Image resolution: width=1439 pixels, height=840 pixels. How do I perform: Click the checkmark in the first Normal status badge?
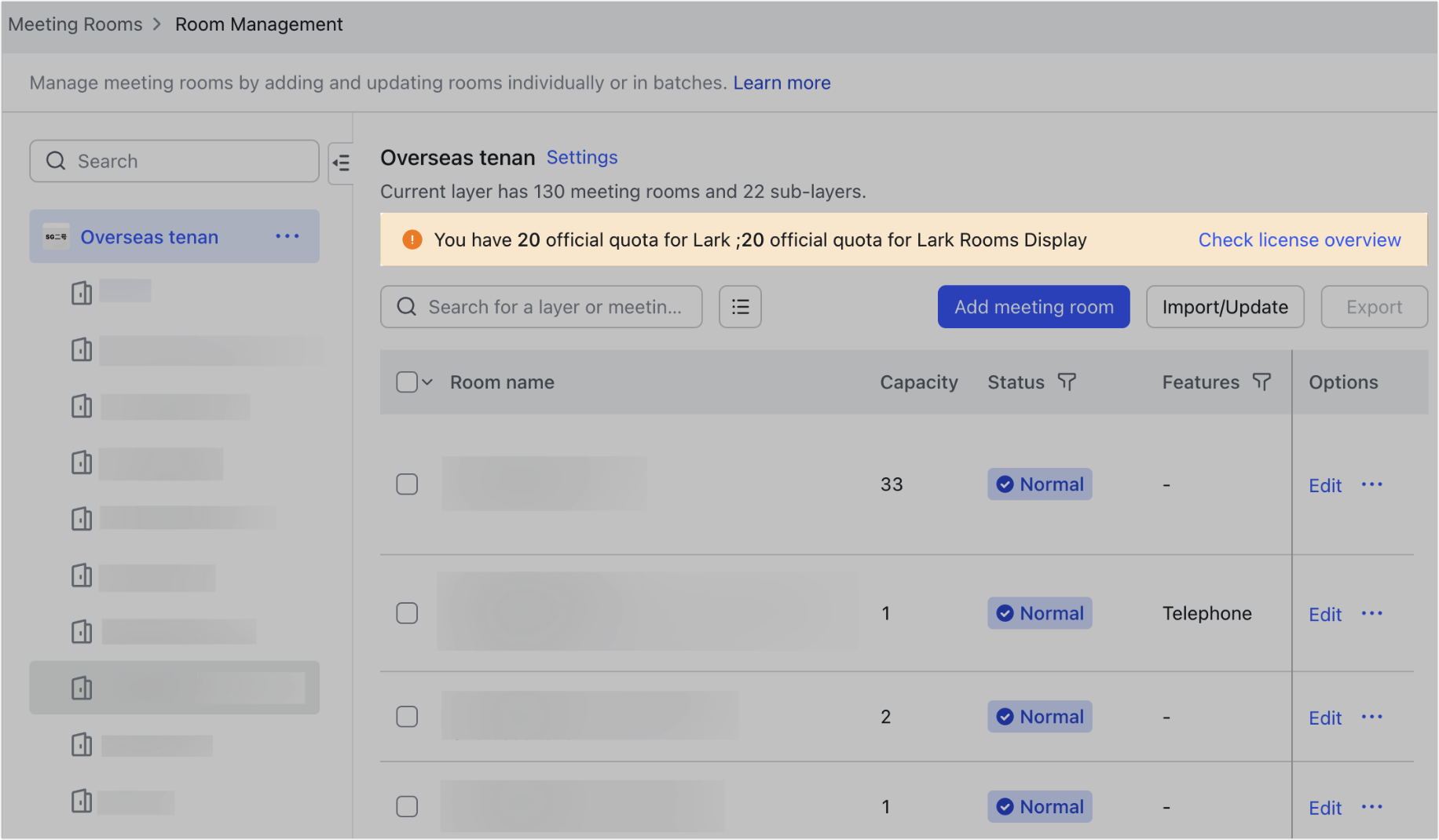1005,484
